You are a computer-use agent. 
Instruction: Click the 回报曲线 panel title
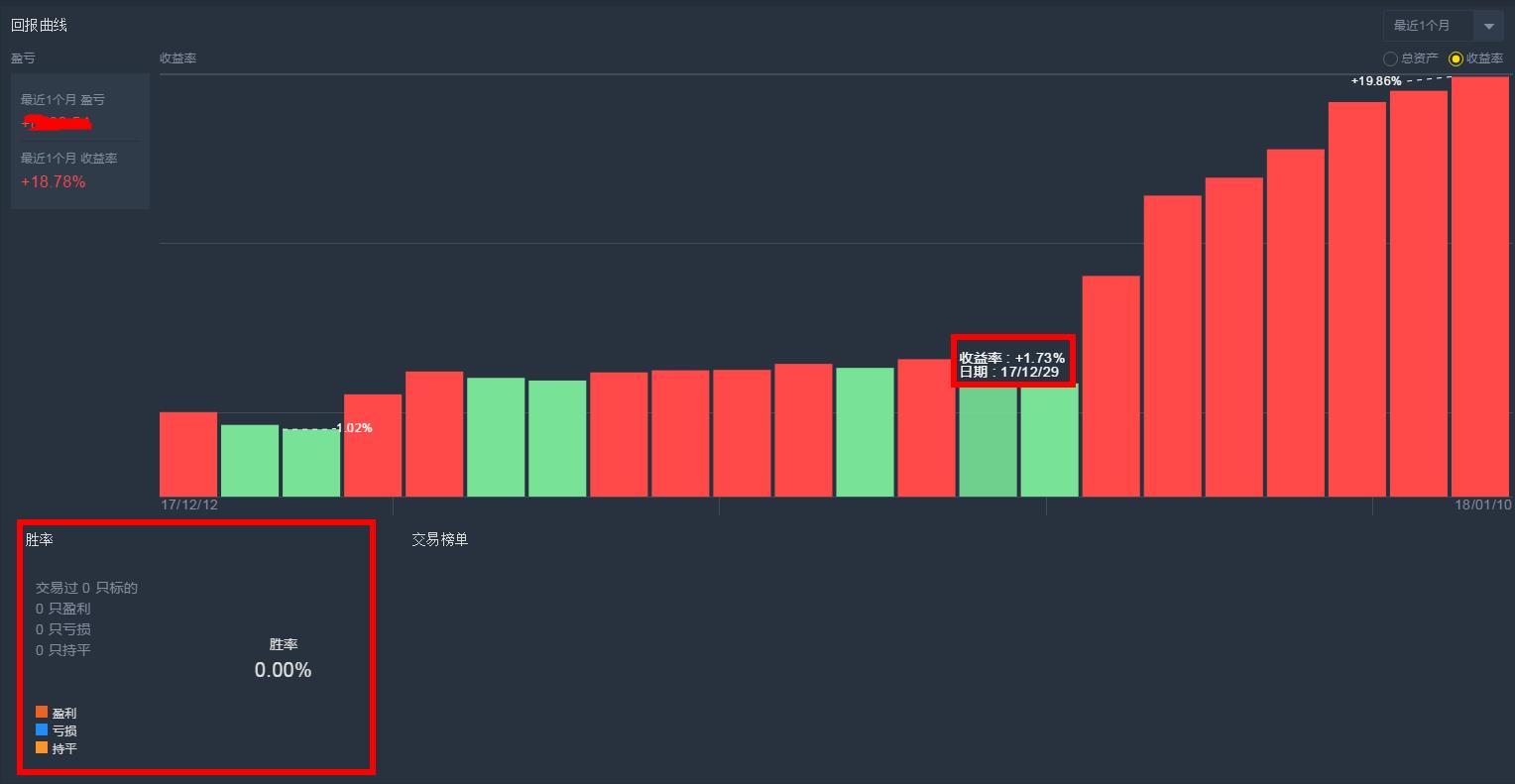pyautogui.click(x=39, y=25)
